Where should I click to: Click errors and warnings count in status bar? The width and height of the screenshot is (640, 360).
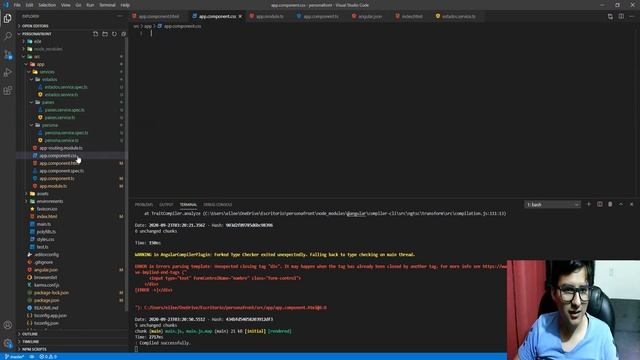(x=48, y=357)
